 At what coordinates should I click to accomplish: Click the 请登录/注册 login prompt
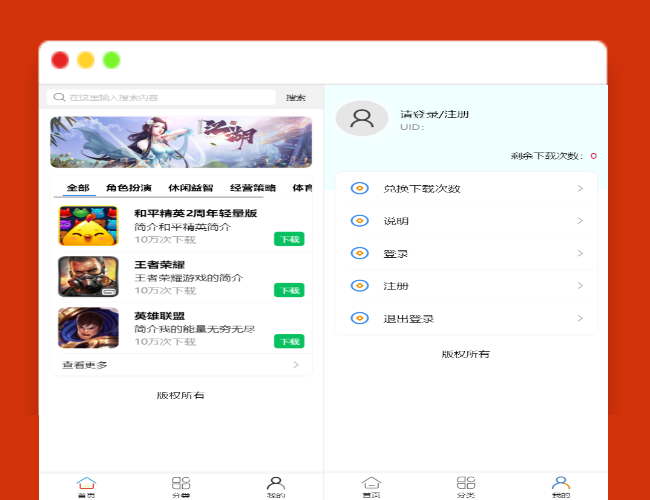pyautogui.click(x=434, y=114)
